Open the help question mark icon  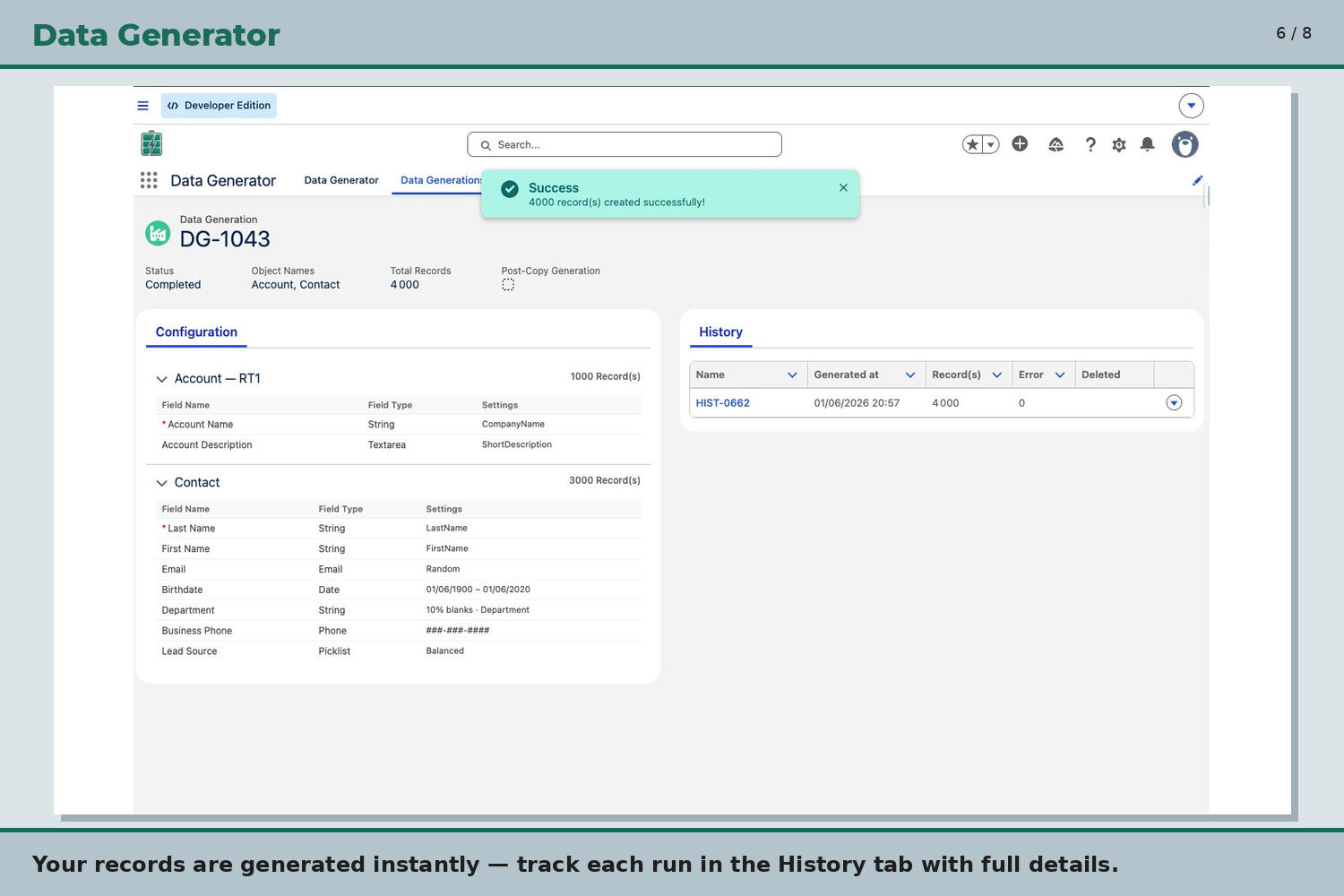pyautogui.click(x=1090, y=144)
